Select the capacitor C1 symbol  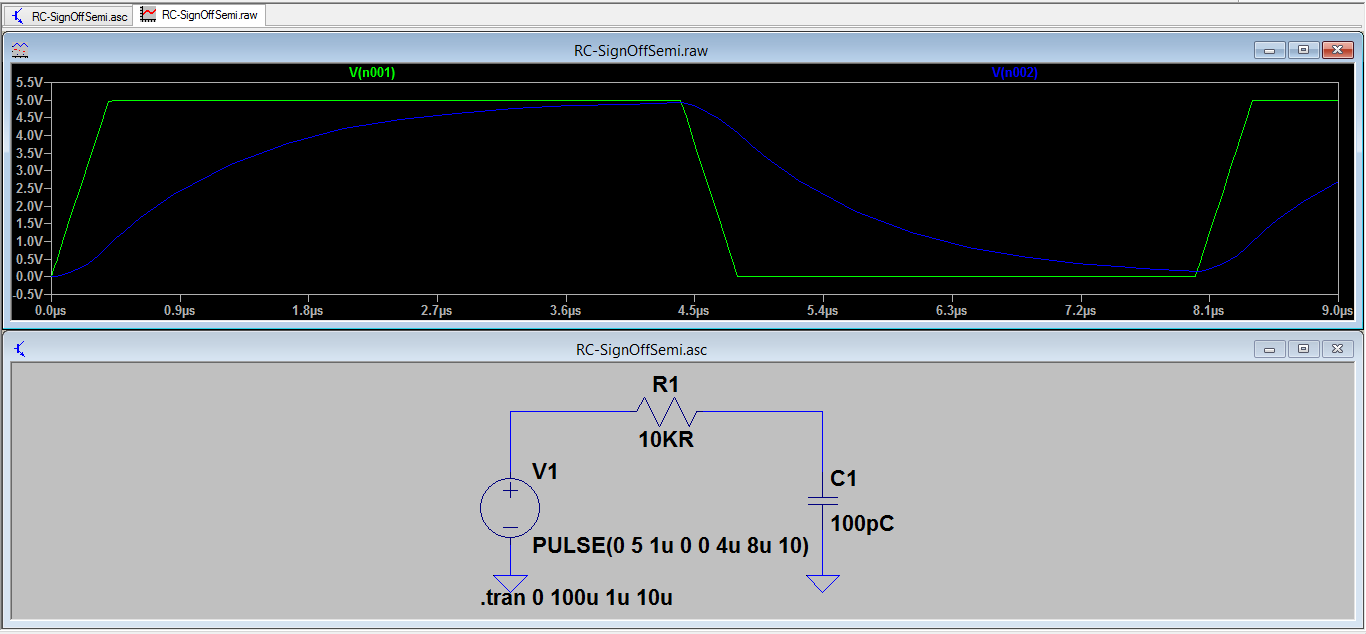pos(822,500)
